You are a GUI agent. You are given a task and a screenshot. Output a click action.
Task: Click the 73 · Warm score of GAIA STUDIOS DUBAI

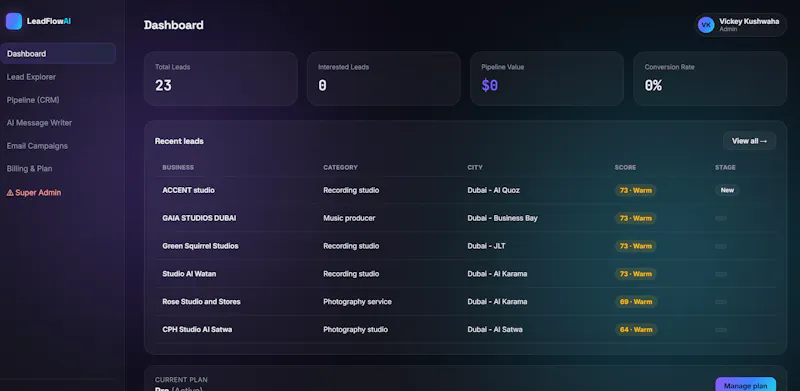[x=636, y=218]
